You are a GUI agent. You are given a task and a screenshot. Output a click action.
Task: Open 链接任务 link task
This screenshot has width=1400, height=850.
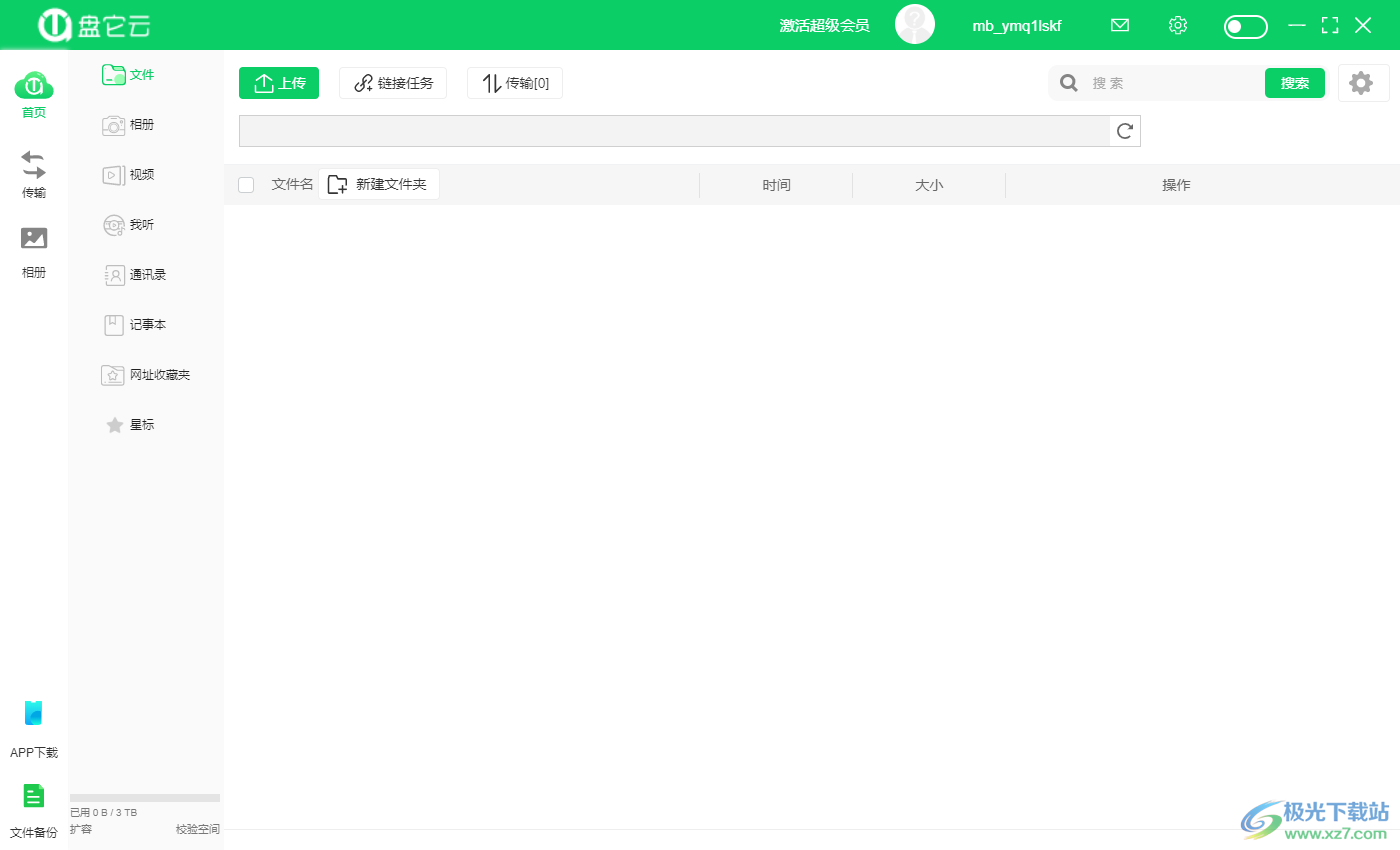[x=393, y=83]
